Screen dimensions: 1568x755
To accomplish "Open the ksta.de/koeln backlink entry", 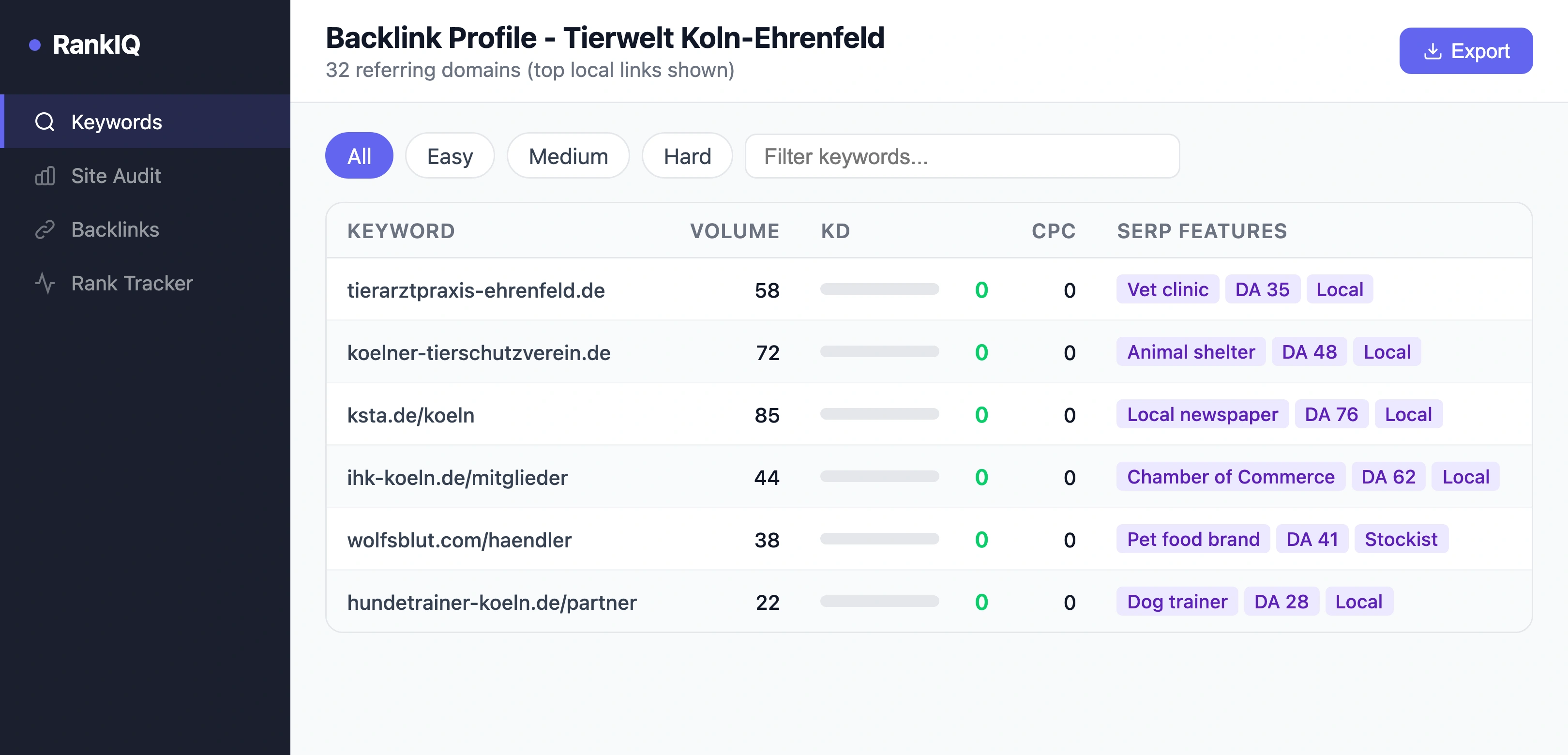I will 411,415.
